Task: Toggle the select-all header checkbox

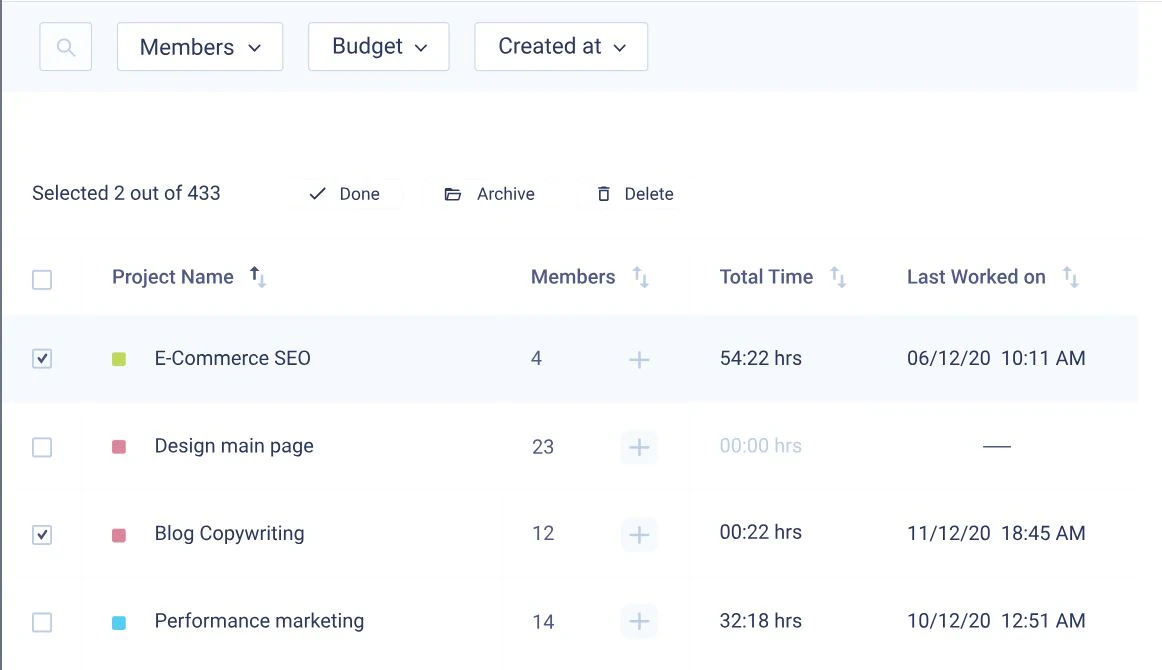Action: (42, 280)
